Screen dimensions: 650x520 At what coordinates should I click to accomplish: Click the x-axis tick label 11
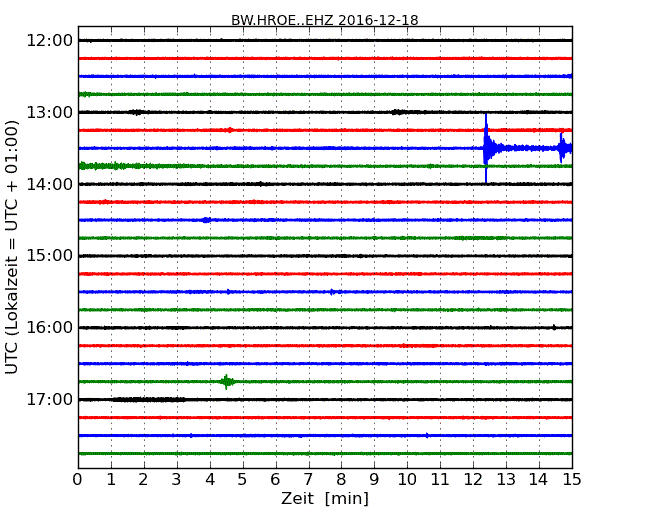coord(440,480)
